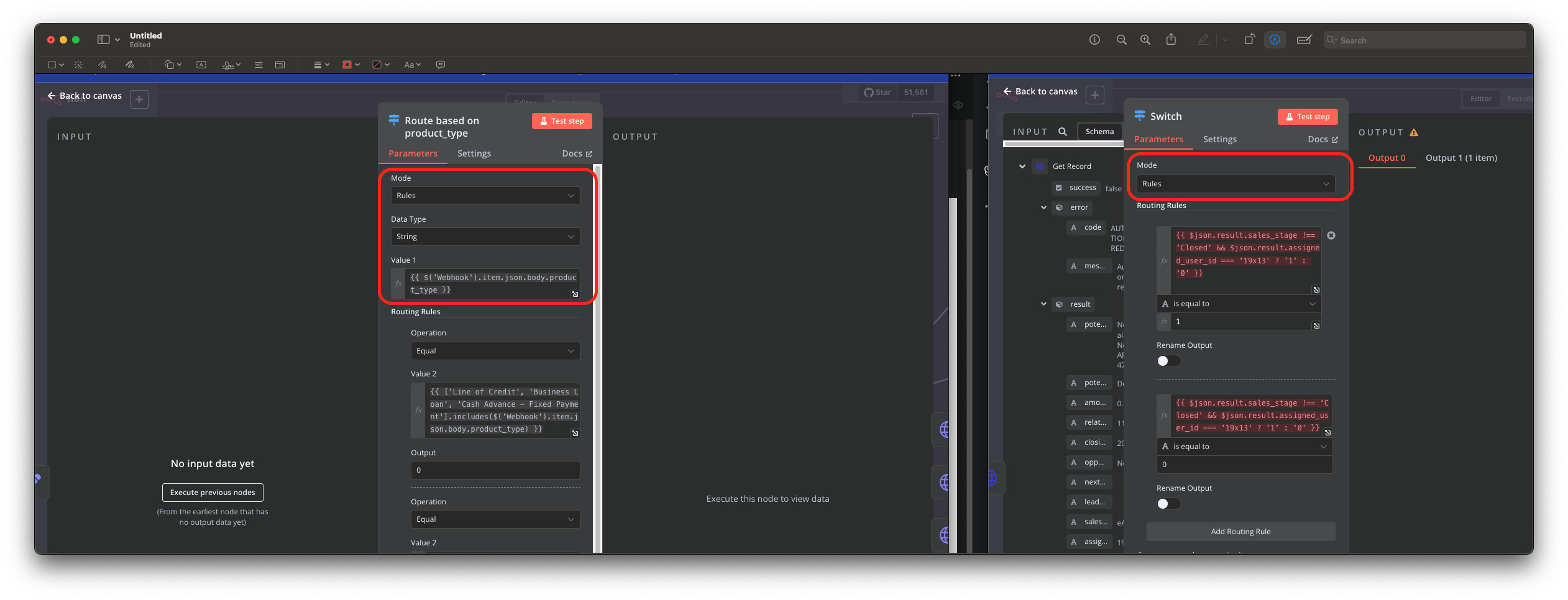Collapse the result tree node

click(x=1043, y=304)
